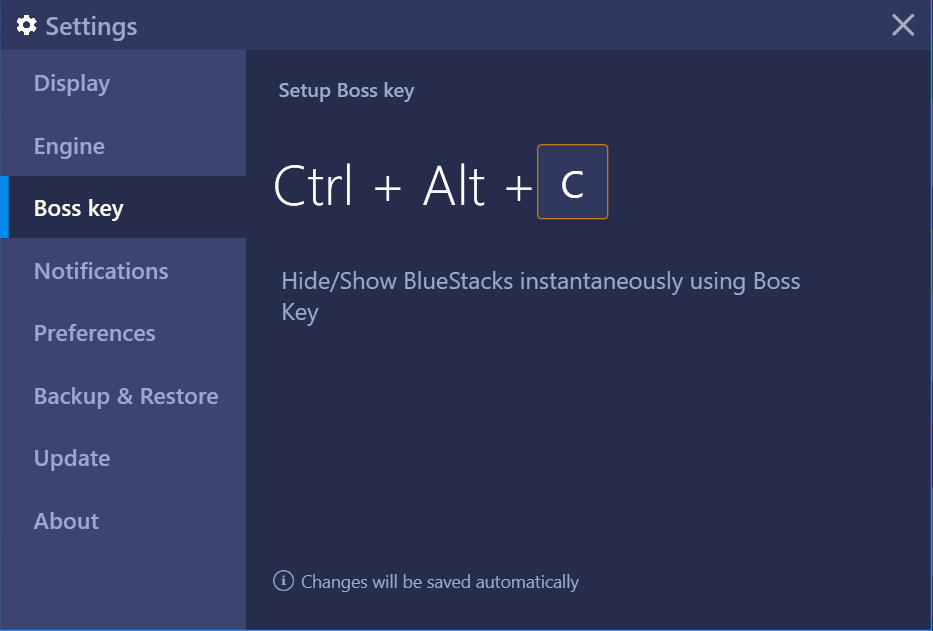Screen dimensions: 933x631
Task: Switch to the Engine tab
Action: [x=123, y=146]
